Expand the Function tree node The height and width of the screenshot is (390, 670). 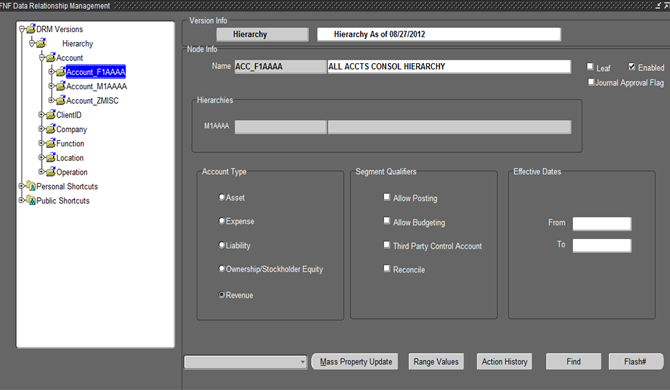click(41, 143)
